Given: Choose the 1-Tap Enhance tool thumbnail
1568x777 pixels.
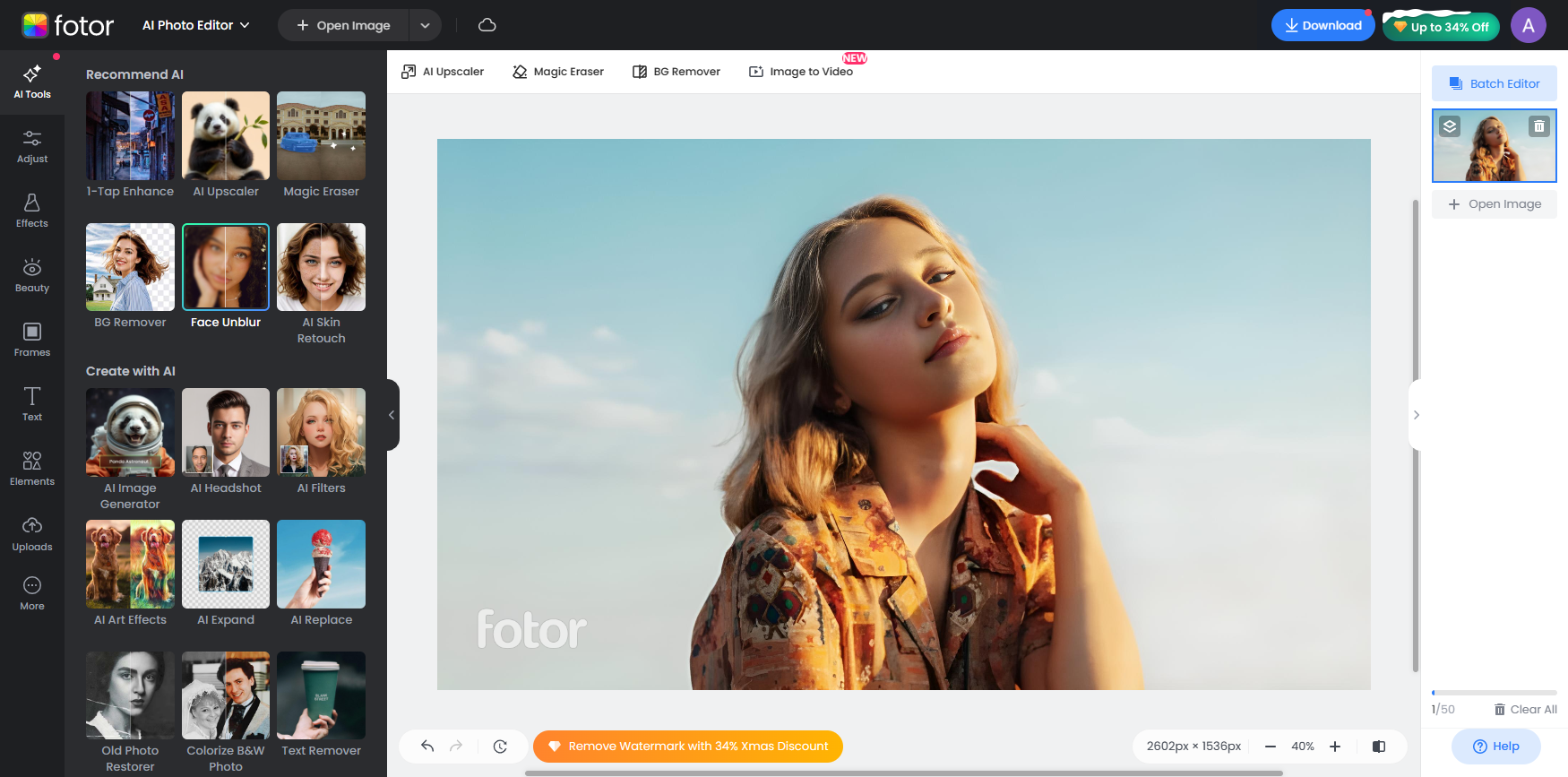Looking at the screenshot, I should coord(130,136).
